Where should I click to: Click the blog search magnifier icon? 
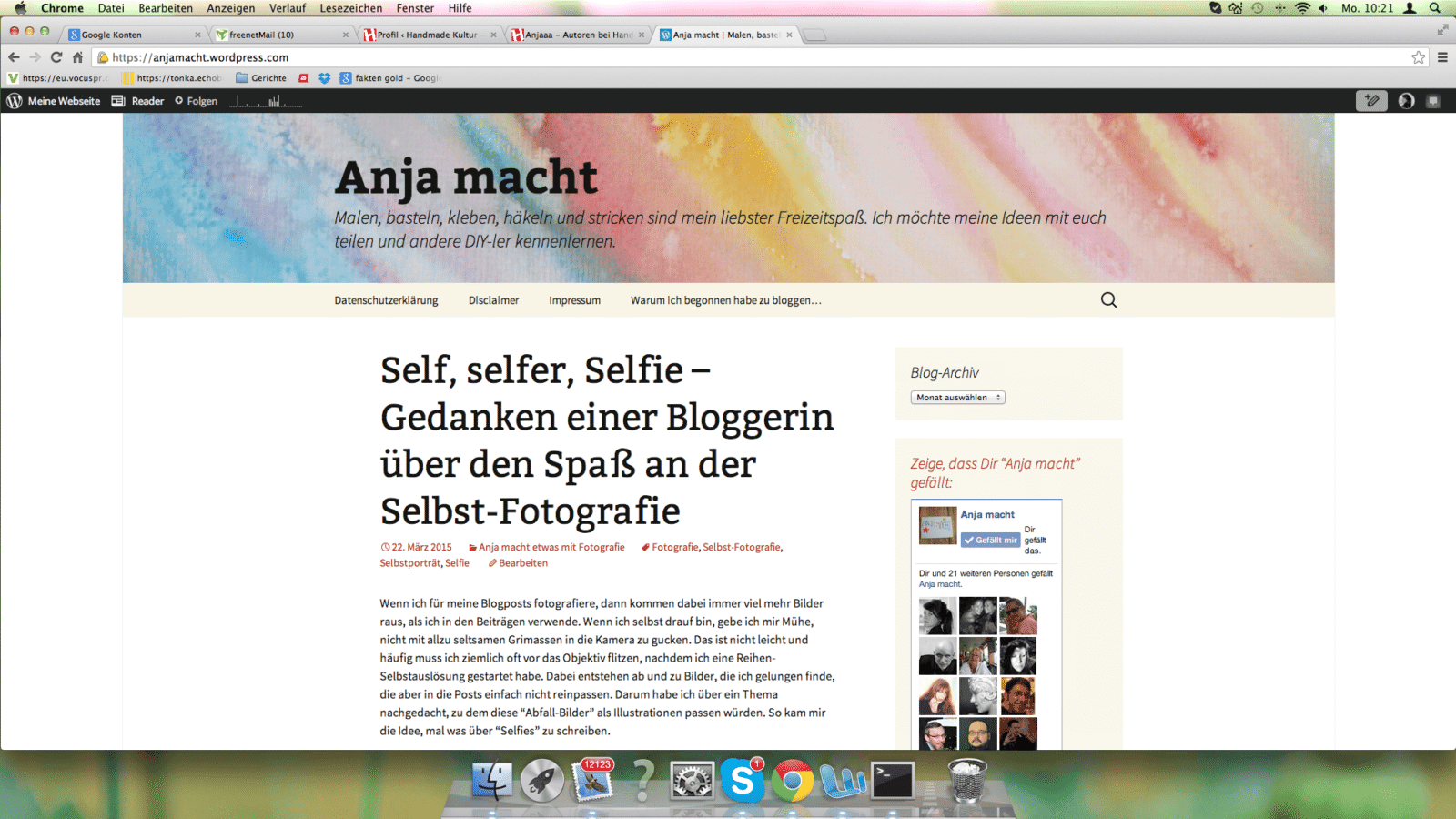1108,300
